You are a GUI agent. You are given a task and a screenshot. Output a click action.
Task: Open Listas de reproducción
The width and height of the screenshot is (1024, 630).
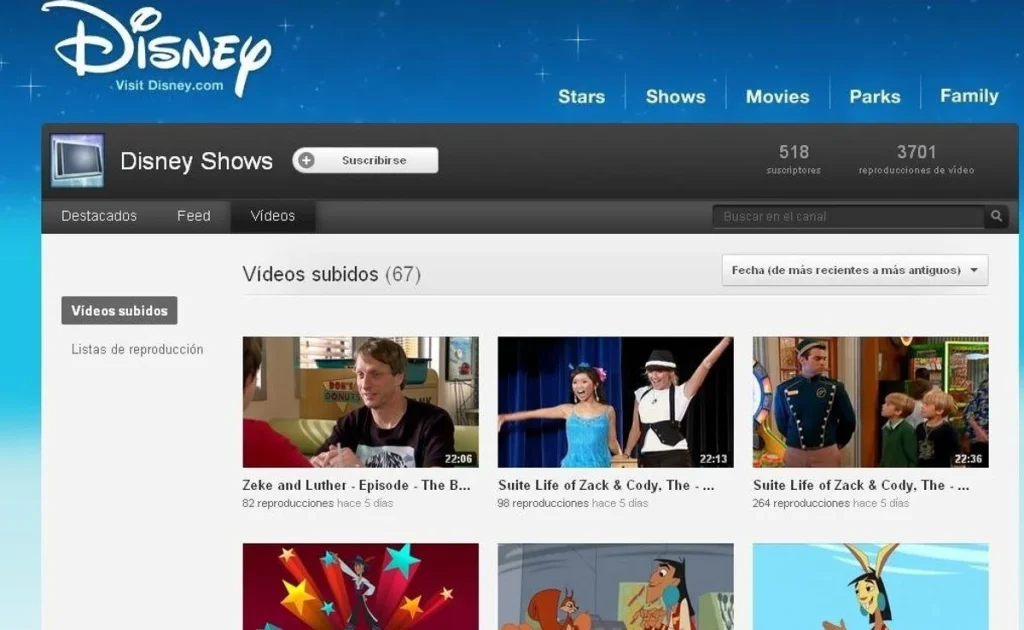137,349
